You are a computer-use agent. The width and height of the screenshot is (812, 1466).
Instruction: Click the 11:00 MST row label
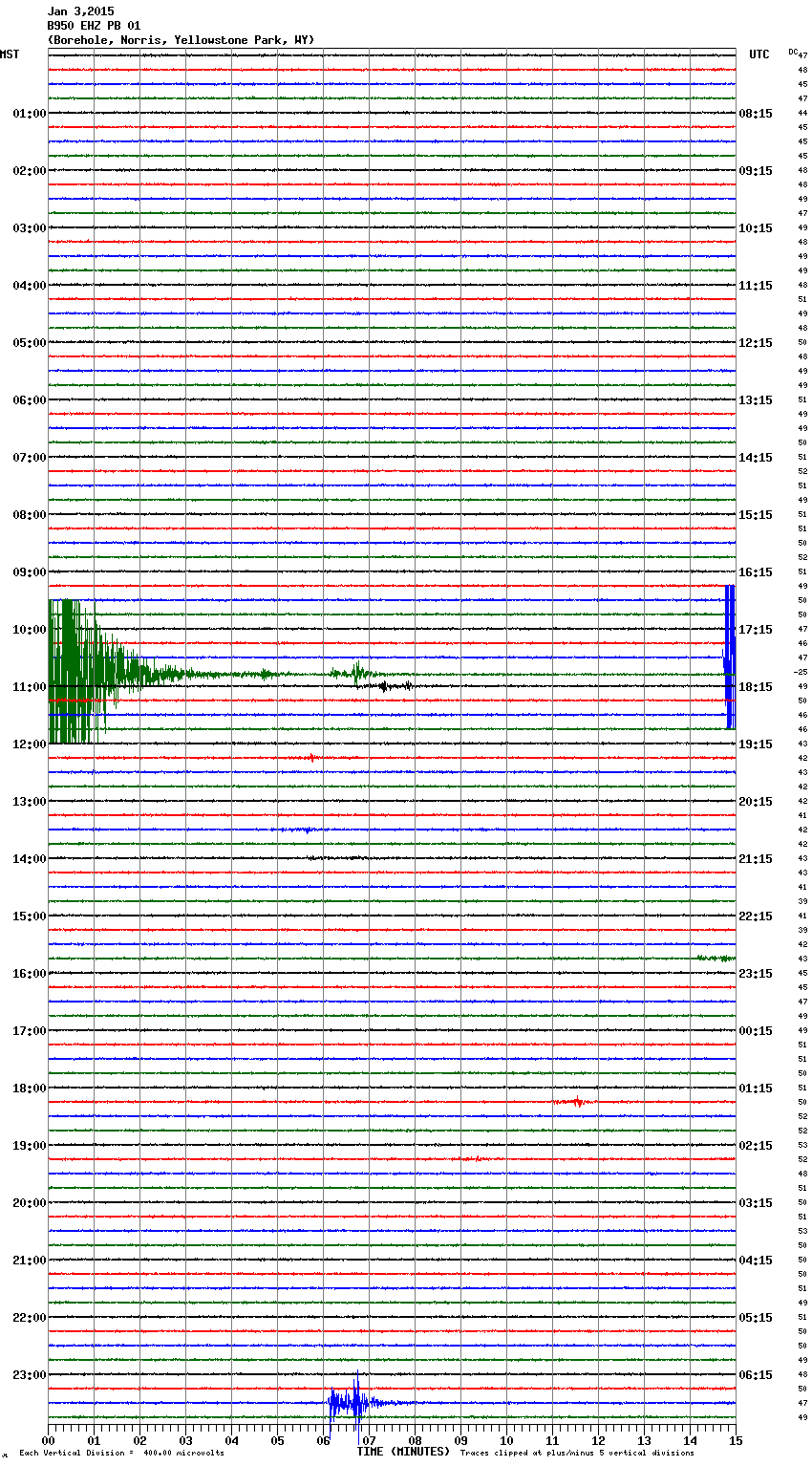coord(30,687)
